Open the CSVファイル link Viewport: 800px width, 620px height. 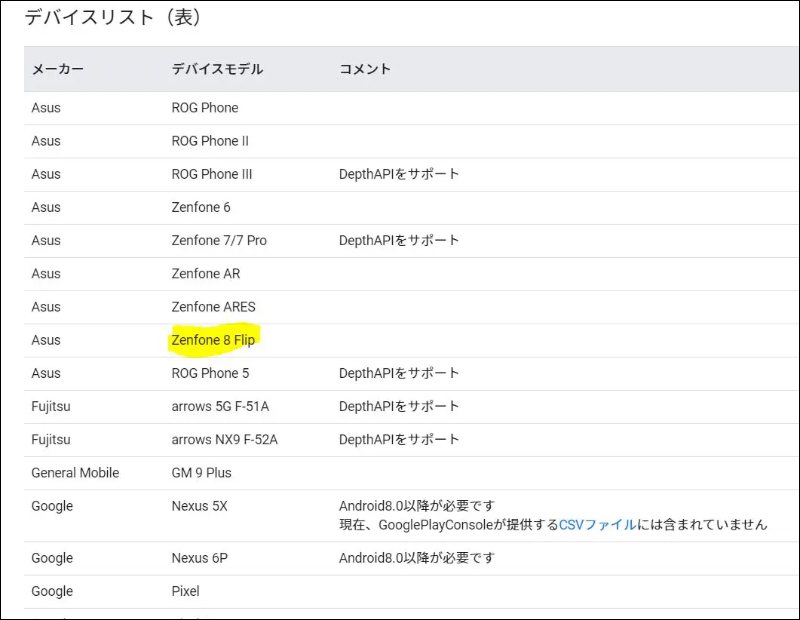coord(597,524)
